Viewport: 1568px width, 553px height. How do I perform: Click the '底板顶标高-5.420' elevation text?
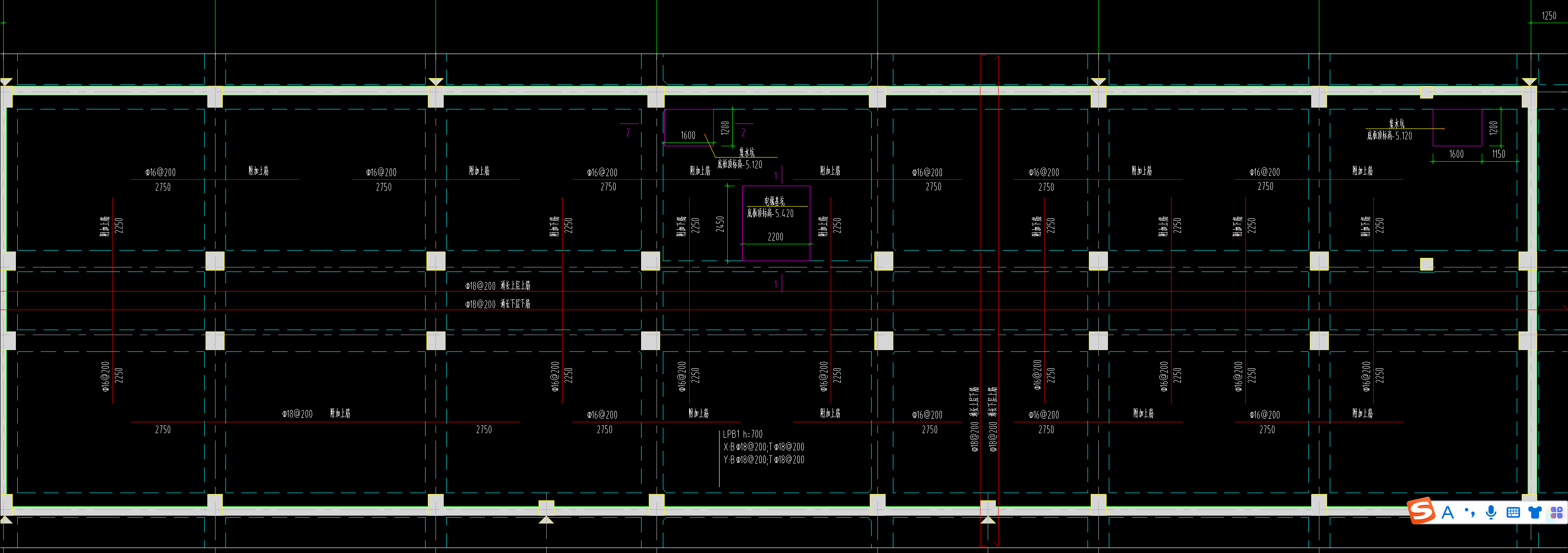click(x=770, y=213)
